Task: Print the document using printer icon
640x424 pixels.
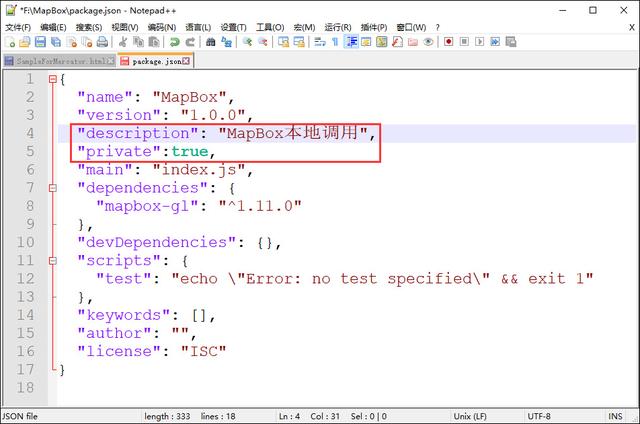Action: [102, 42]
